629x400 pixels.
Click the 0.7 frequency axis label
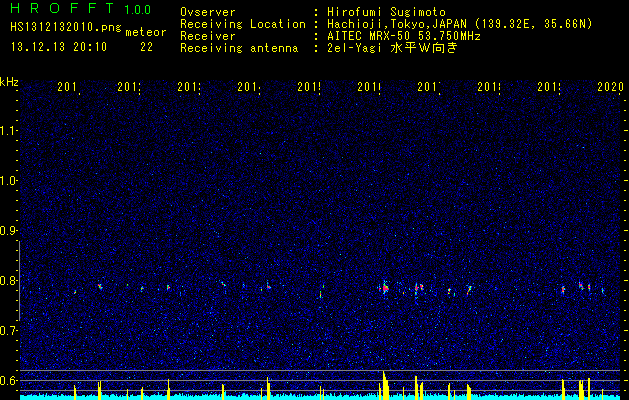point(8,331)
